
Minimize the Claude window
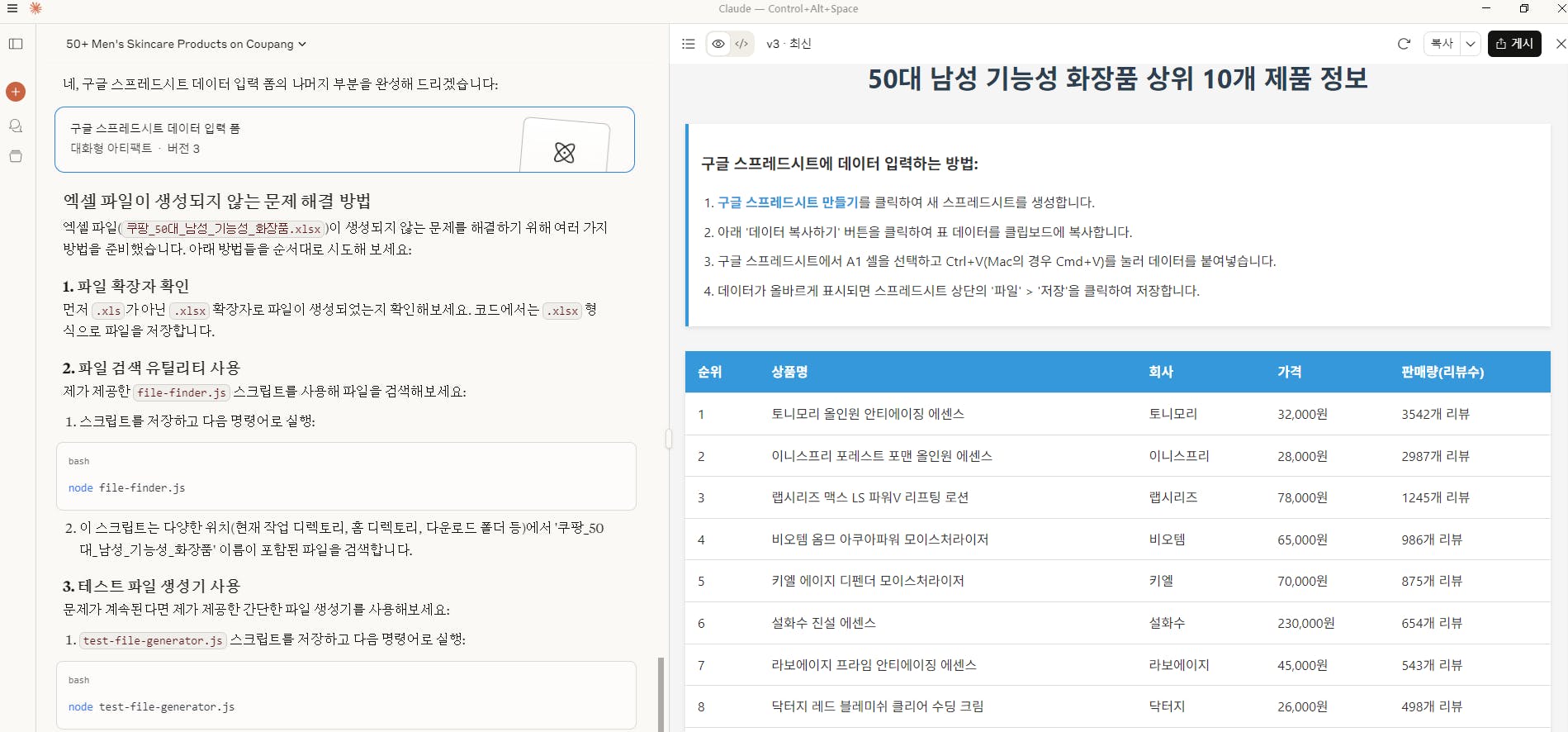(x=1486, y=8)
